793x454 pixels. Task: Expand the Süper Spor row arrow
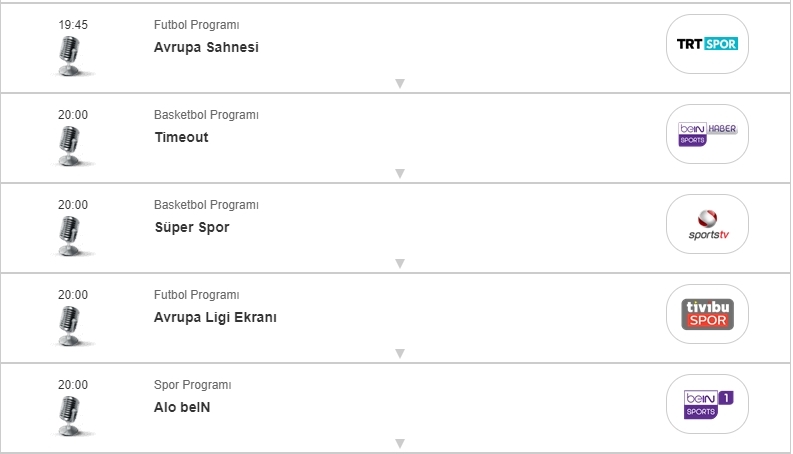399,263
